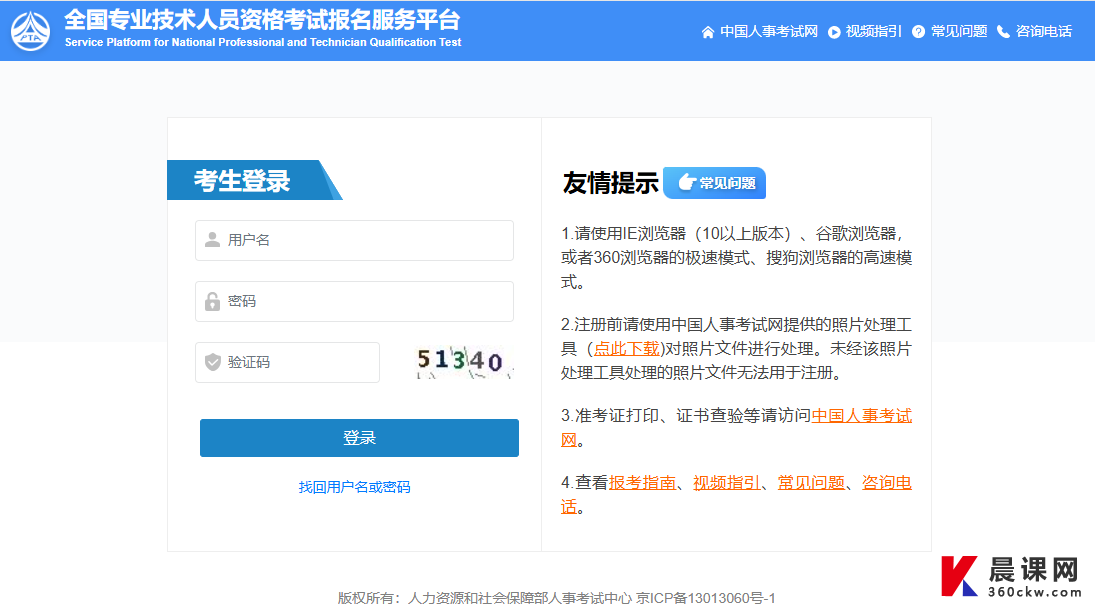Open 咨询电话 in the top navigation
1095x615 pixels.
[x=1043, y=31]
